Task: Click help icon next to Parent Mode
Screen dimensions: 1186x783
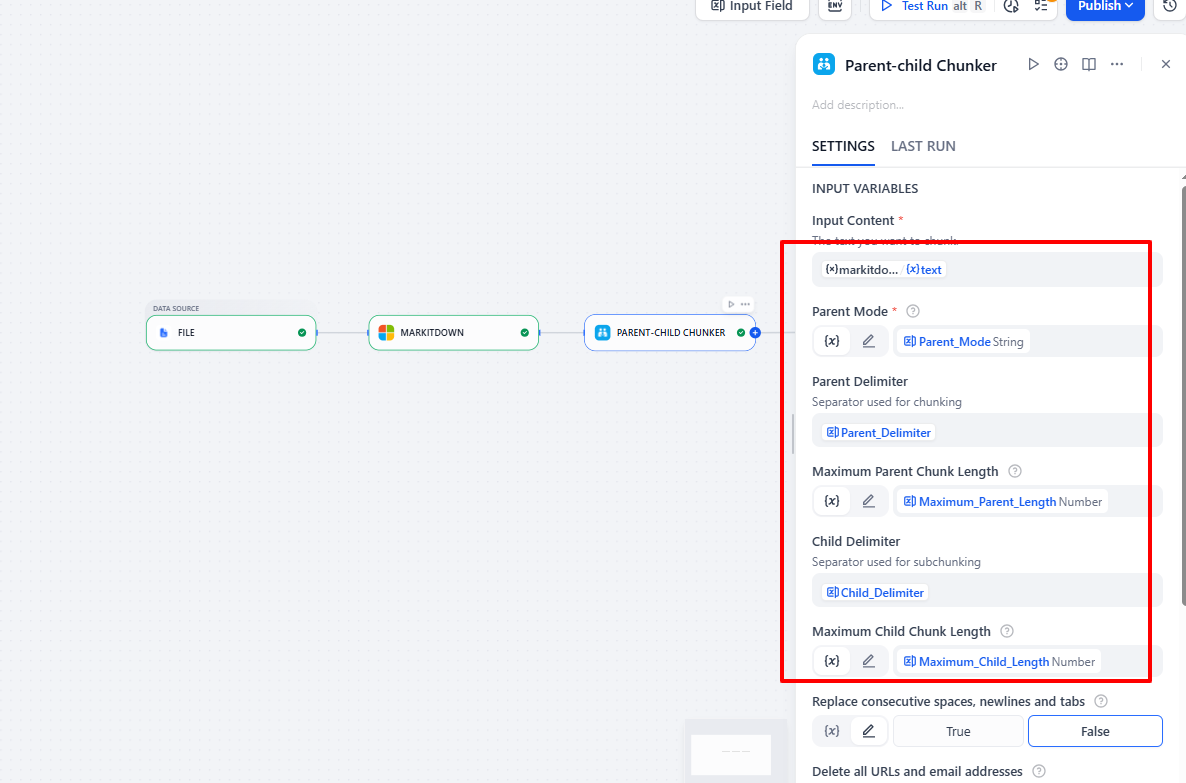Action: click(912, 311)
